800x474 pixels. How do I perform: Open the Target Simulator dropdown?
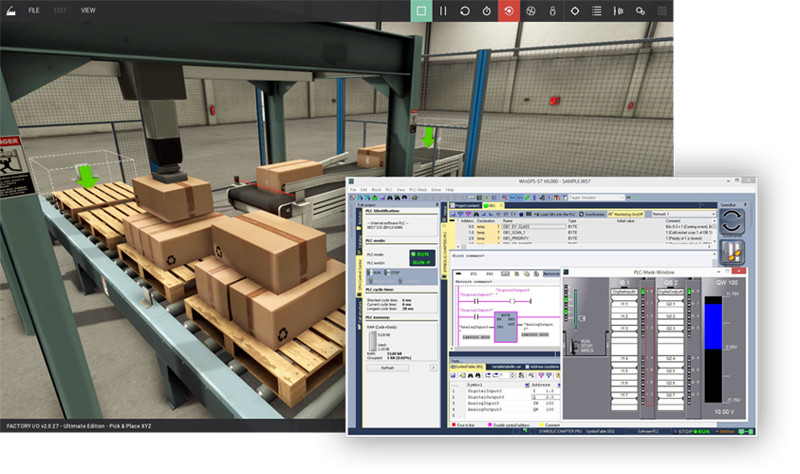[x=596, y=197]
